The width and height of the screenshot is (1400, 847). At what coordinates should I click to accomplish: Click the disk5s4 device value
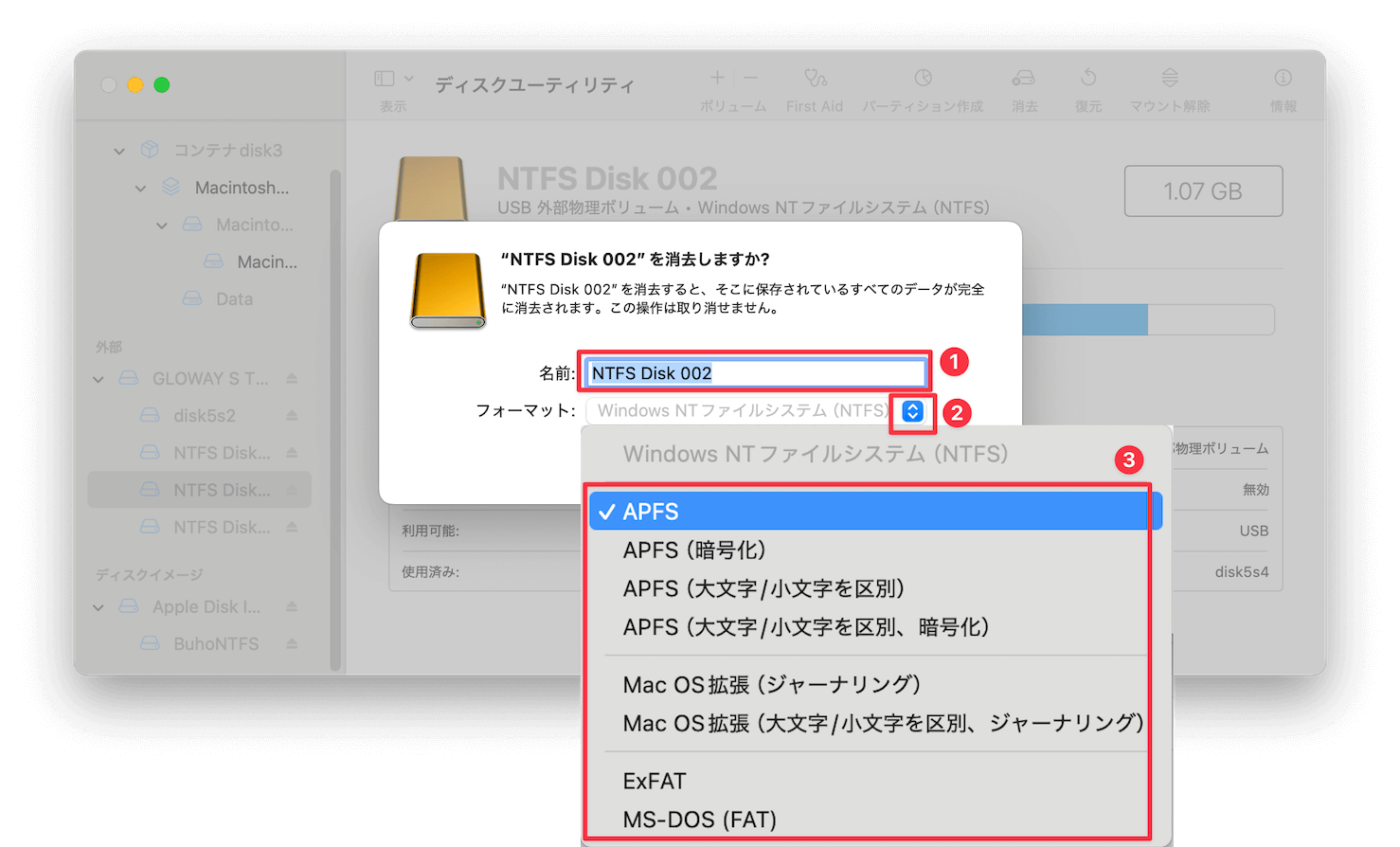[1242, 572]
